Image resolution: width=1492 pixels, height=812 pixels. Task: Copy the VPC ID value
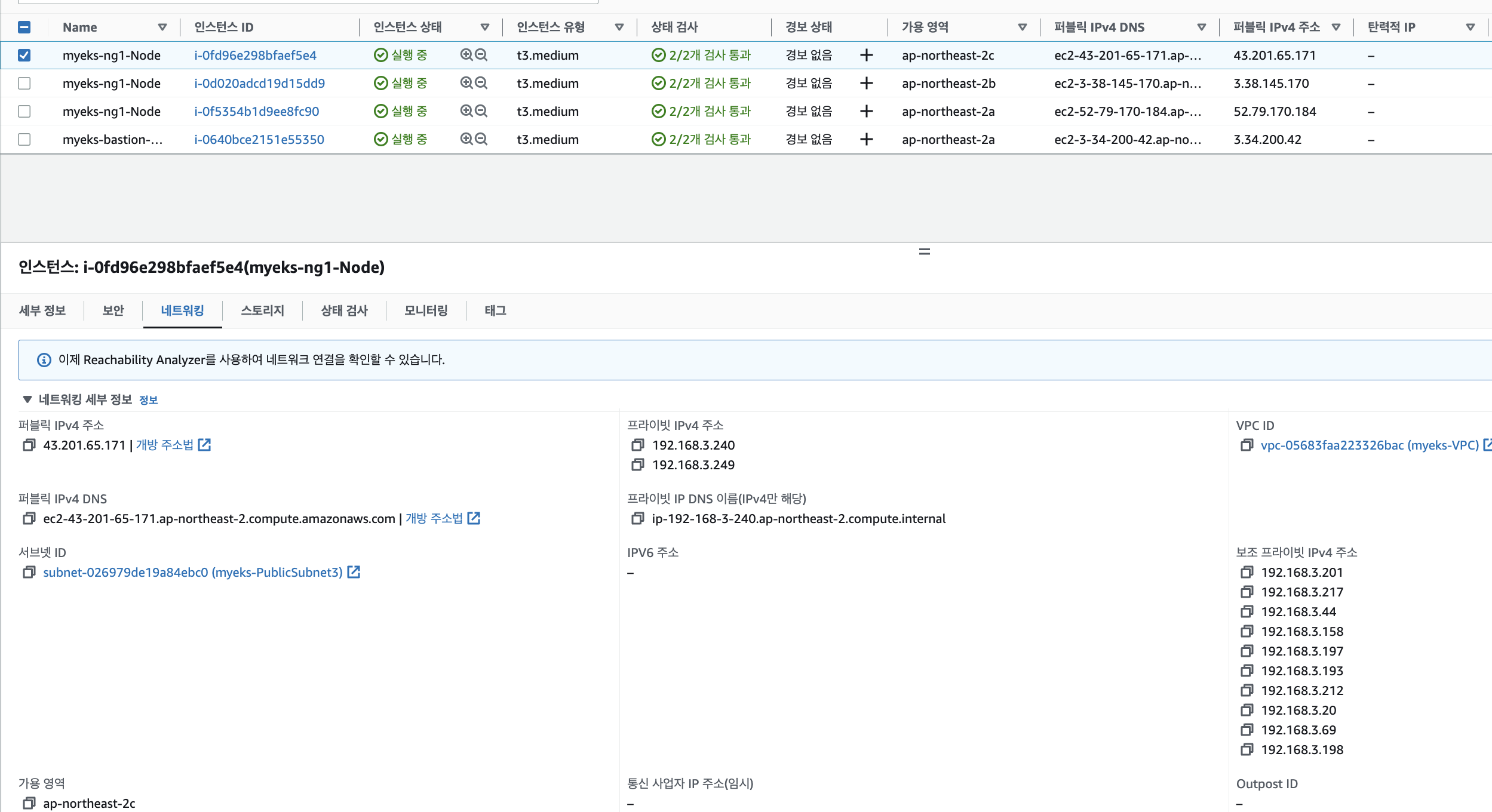(x=1247, y=445)
